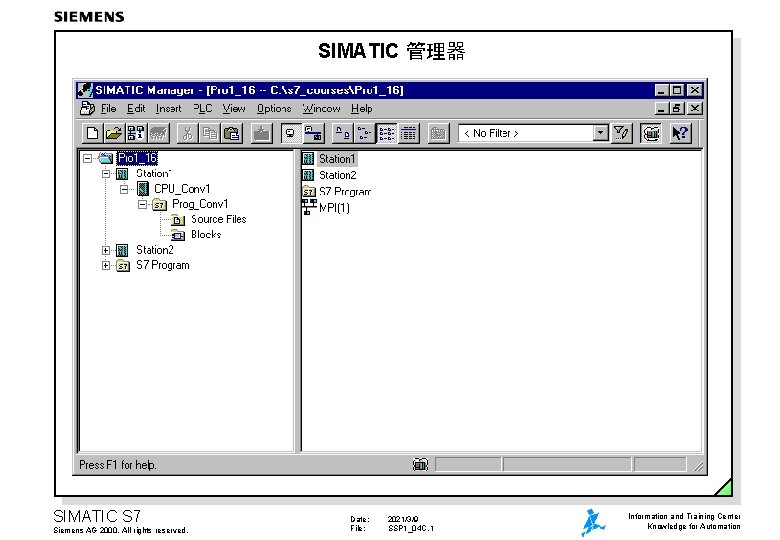
Task: Minimize the SIMATIC Manager window
Action: coord(661,90)
